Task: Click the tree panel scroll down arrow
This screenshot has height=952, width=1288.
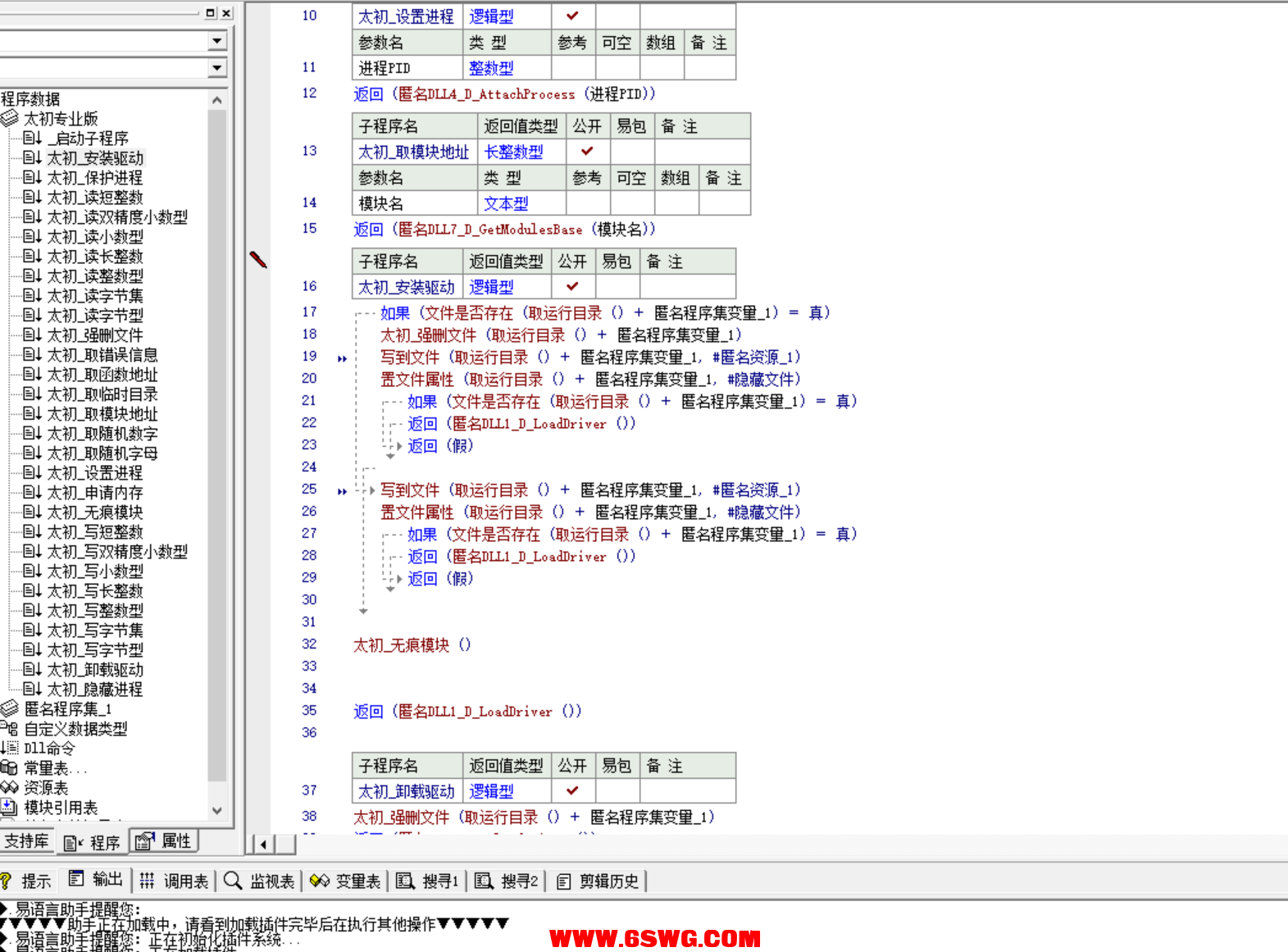Action: [x=217, y=810]
